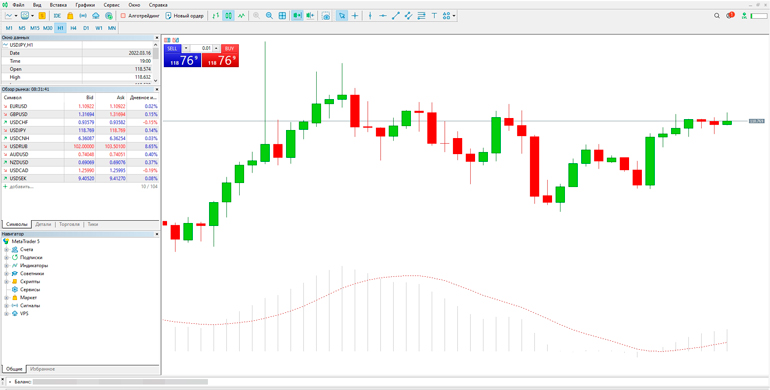Expand the Советники tree node
Screen dimensions: 770x390
click(x=6, y=274)
